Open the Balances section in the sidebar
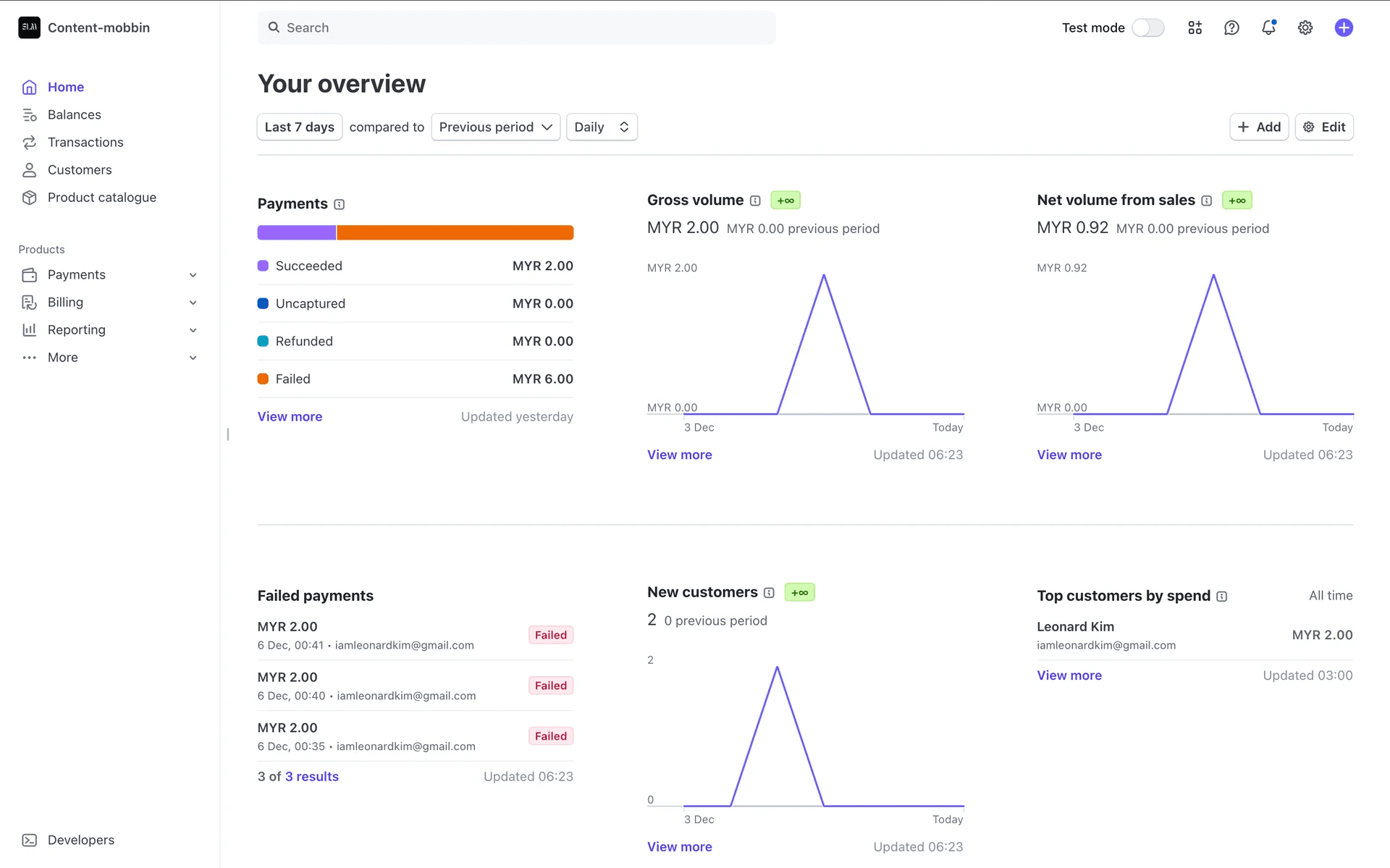Screen dimensions: 1390x868 [x=74, y=114]
